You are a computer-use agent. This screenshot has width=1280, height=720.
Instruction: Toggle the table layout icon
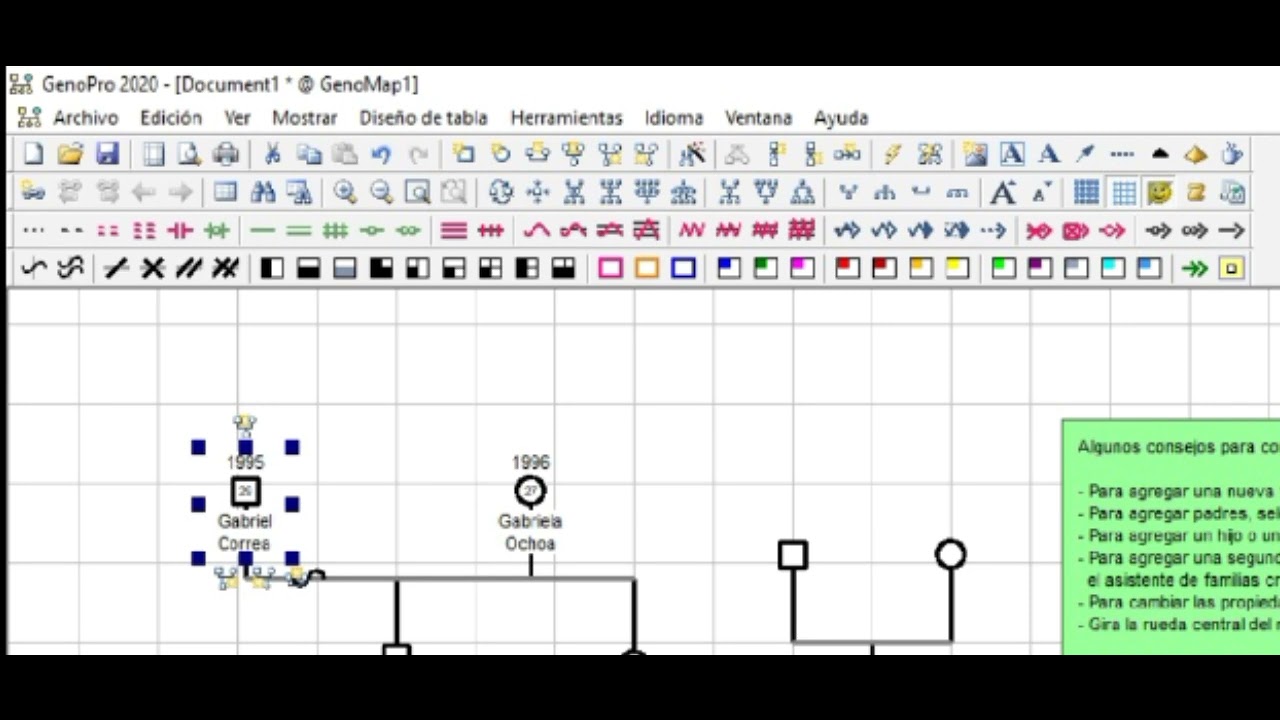pos(226,192)
